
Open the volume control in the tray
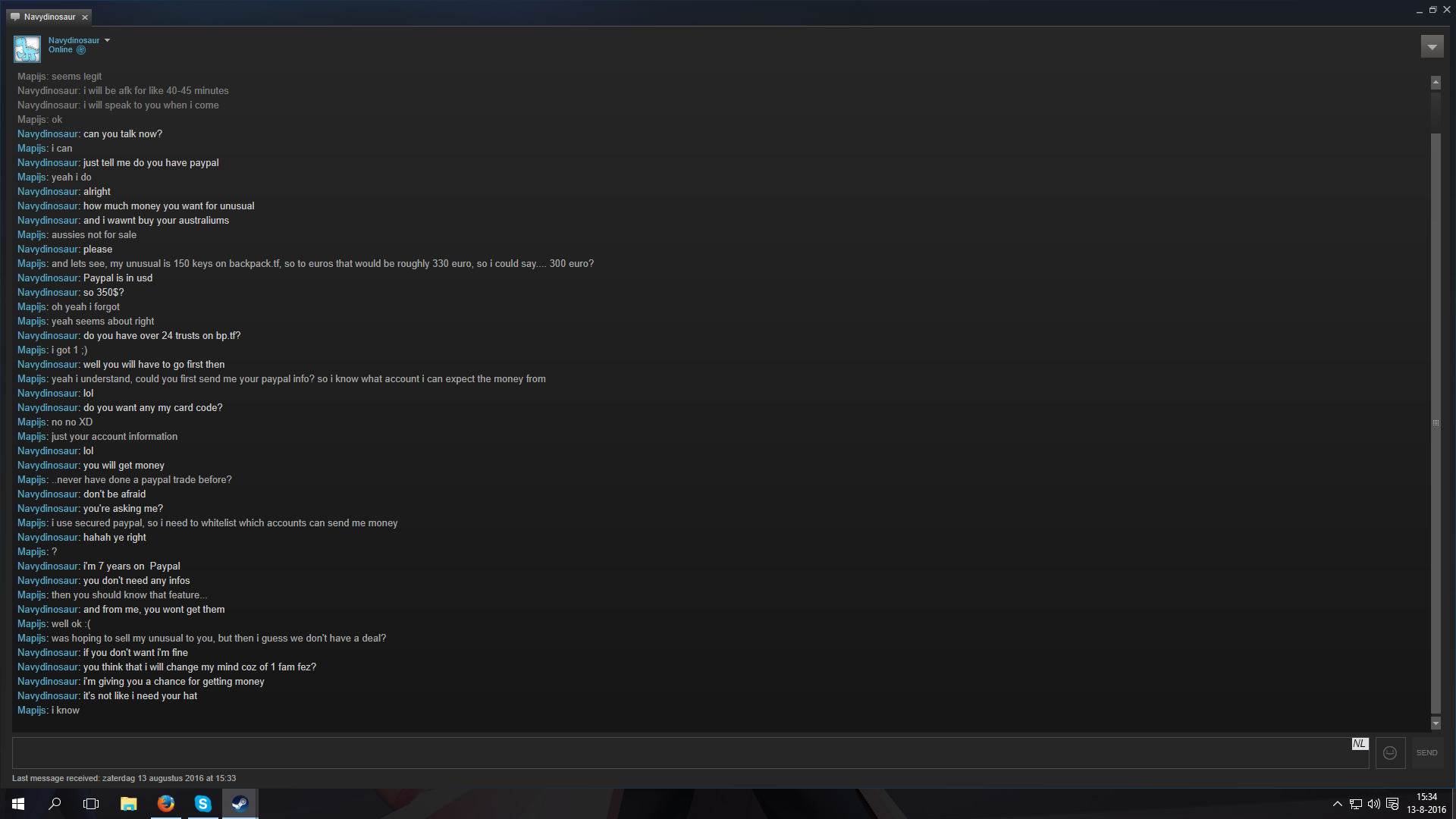click(x=1373, y=804)
